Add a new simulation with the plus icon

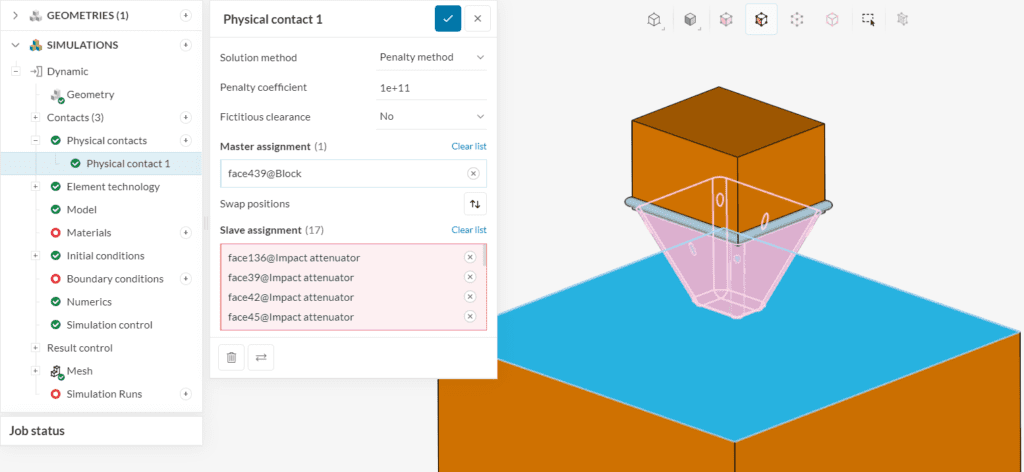(x=185, y=45)
